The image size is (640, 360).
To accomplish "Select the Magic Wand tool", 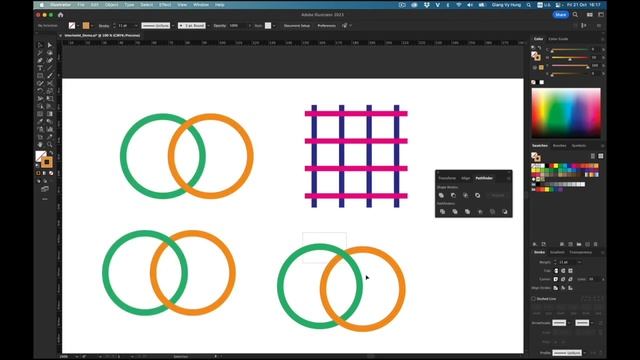I will pos(40,53).
